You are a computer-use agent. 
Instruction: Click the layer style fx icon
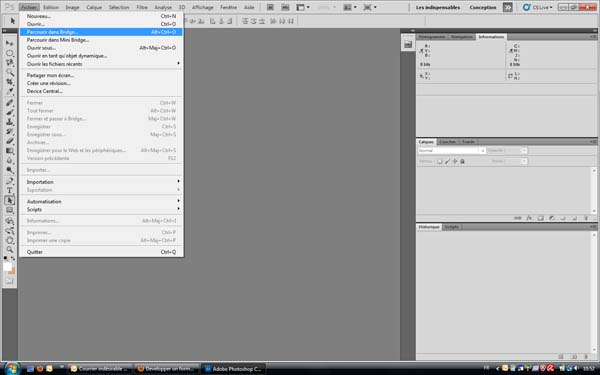point(529,218)
